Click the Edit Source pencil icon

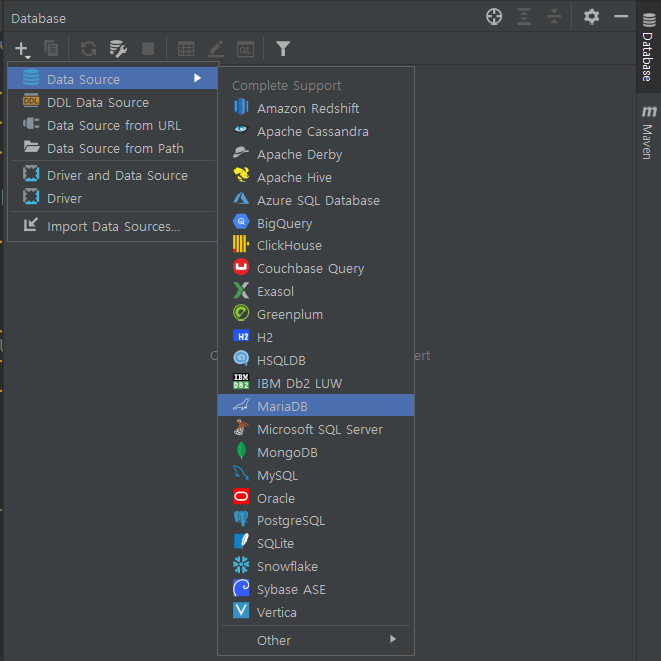[216, 48]
